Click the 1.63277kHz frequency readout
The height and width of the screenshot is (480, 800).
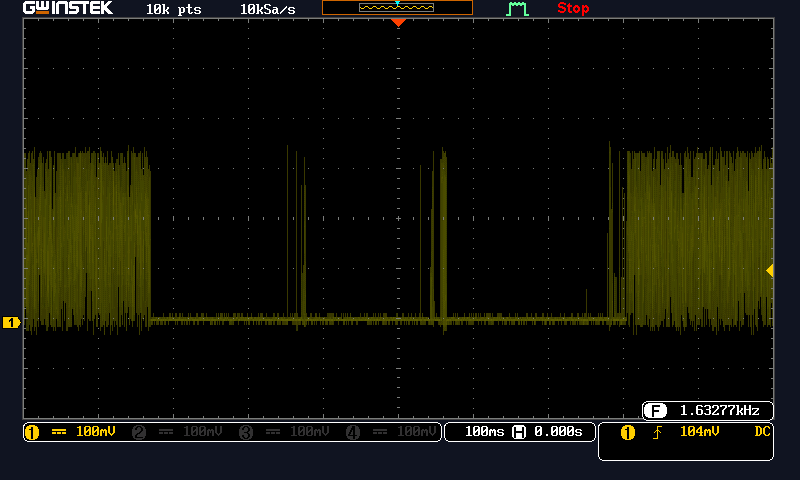point(719,410)
